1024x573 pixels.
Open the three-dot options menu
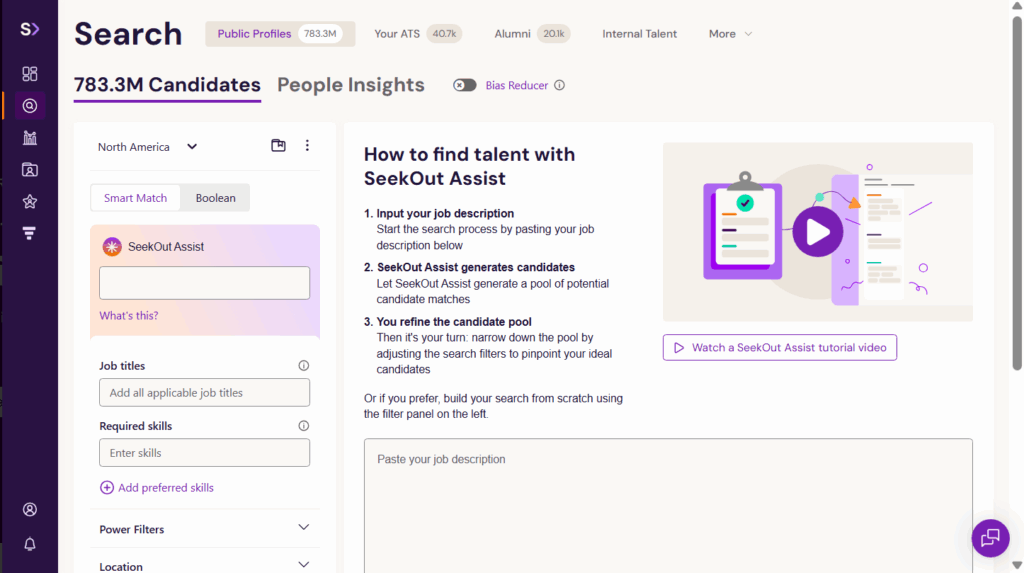click(307, 146)
